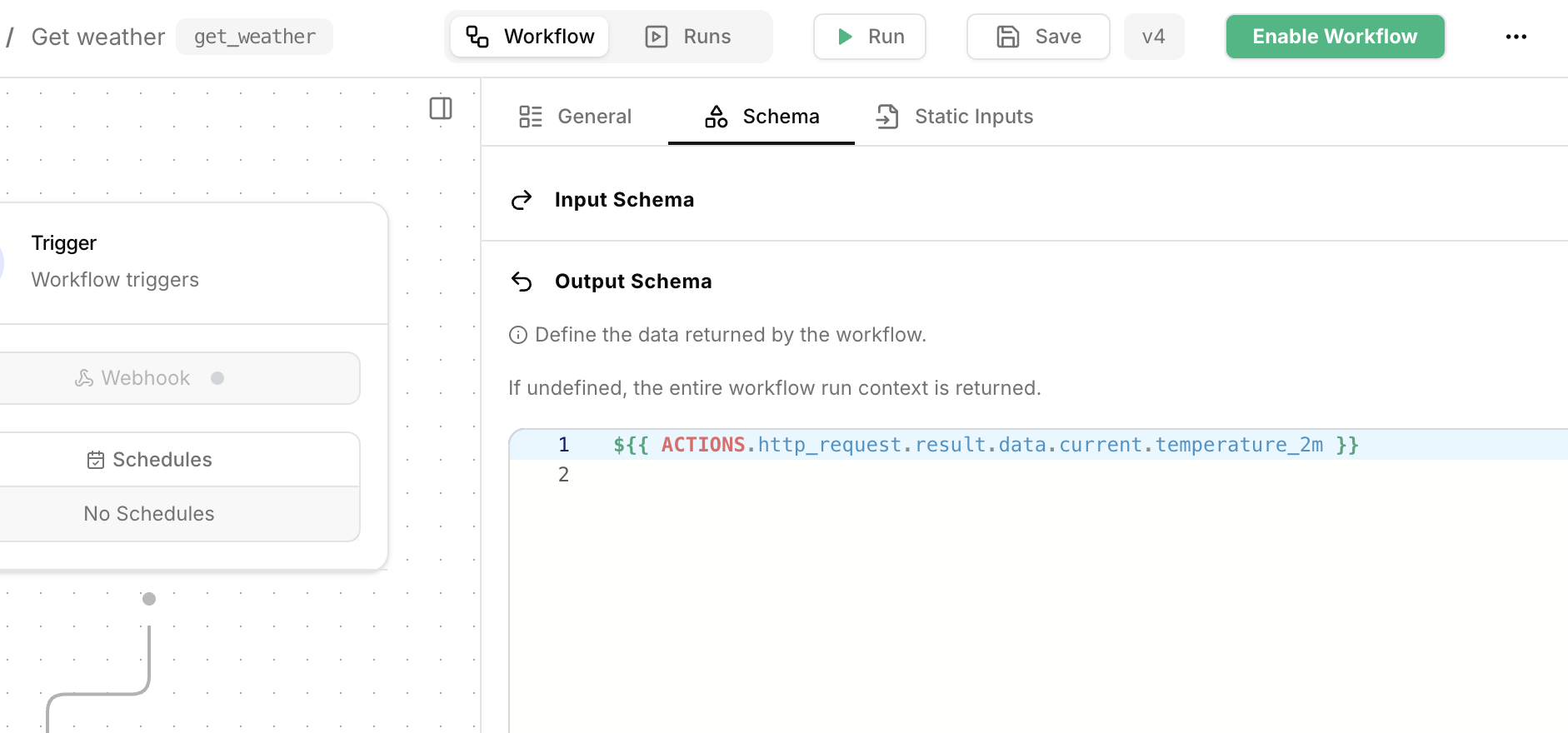1568x733 pixels.
Task: Click the Output Schema return arrow icon
Action: 522,282
